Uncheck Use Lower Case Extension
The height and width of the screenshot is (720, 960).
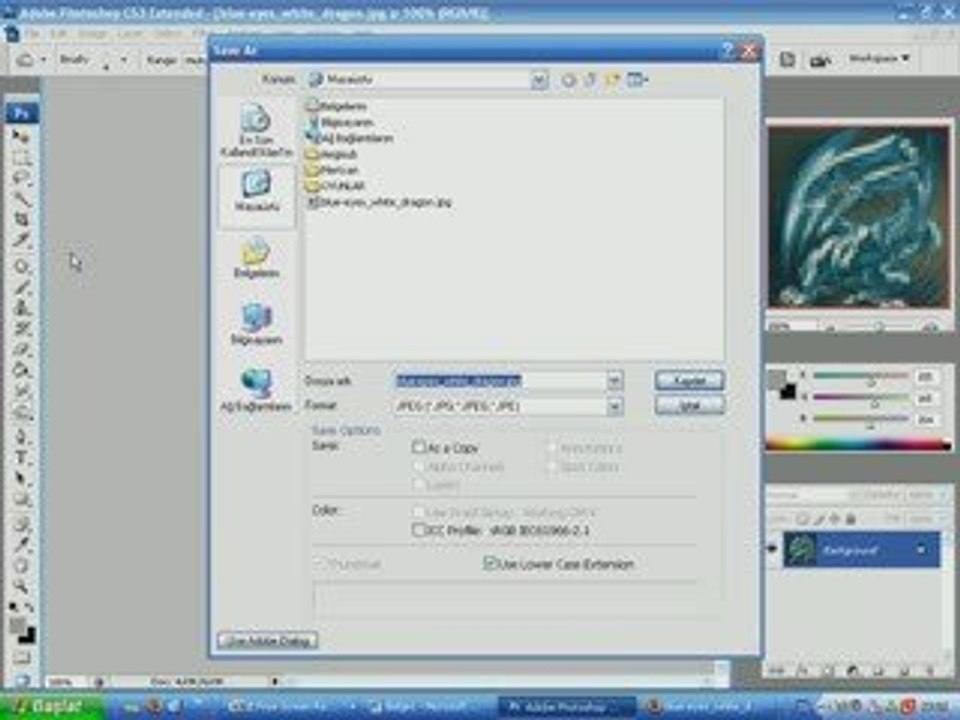pyautogui.click(x=489, y=563)
